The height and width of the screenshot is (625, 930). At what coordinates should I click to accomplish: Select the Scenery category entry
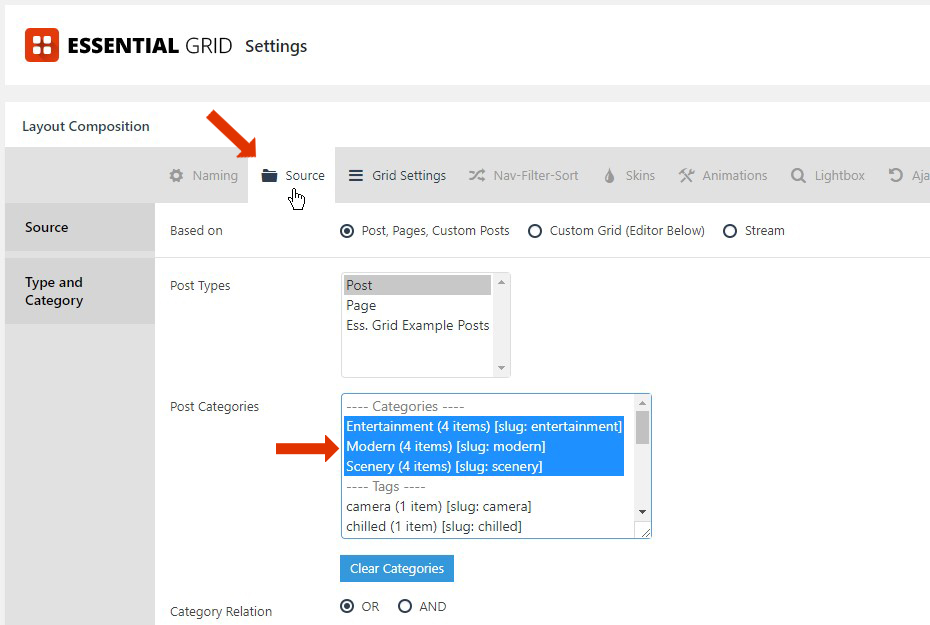click(x=484, y=467)
